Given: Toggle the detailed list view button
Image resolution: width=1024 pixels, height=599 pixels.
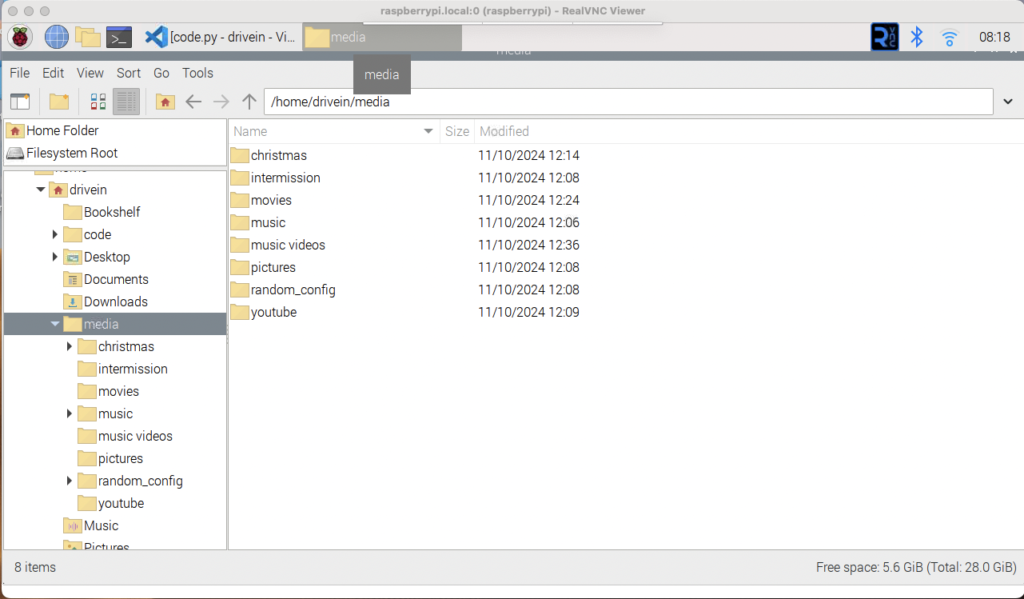Looking at the screenshot, I should point(126,101).
